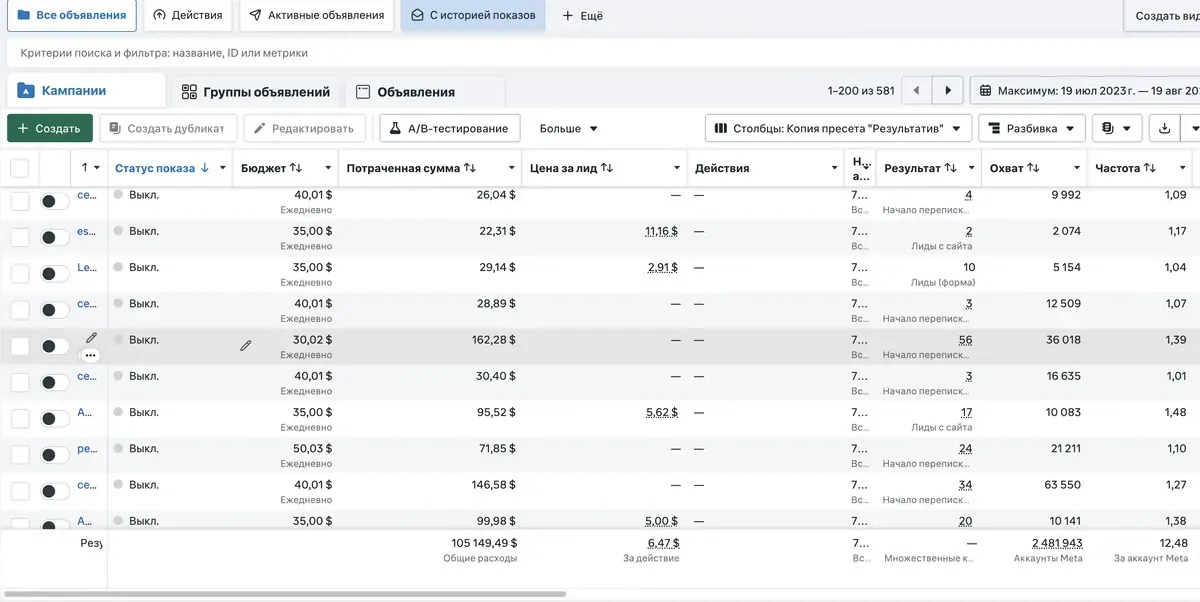Click pencil edit icon in highlighted row's name cell

[91, 339]
